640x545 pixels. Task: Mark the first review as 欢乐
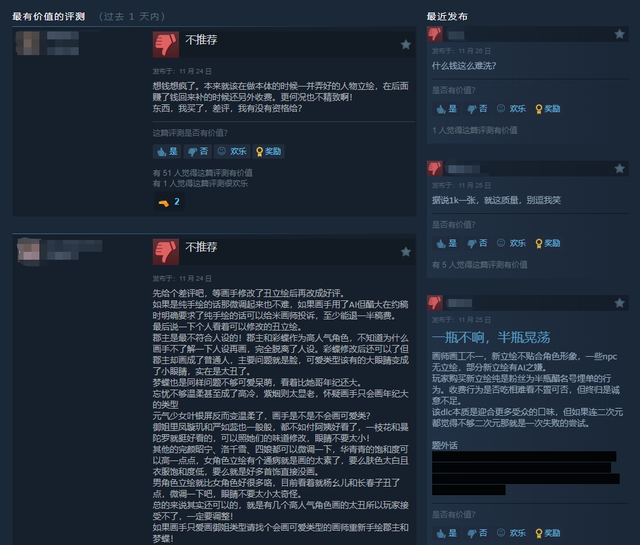232,151
